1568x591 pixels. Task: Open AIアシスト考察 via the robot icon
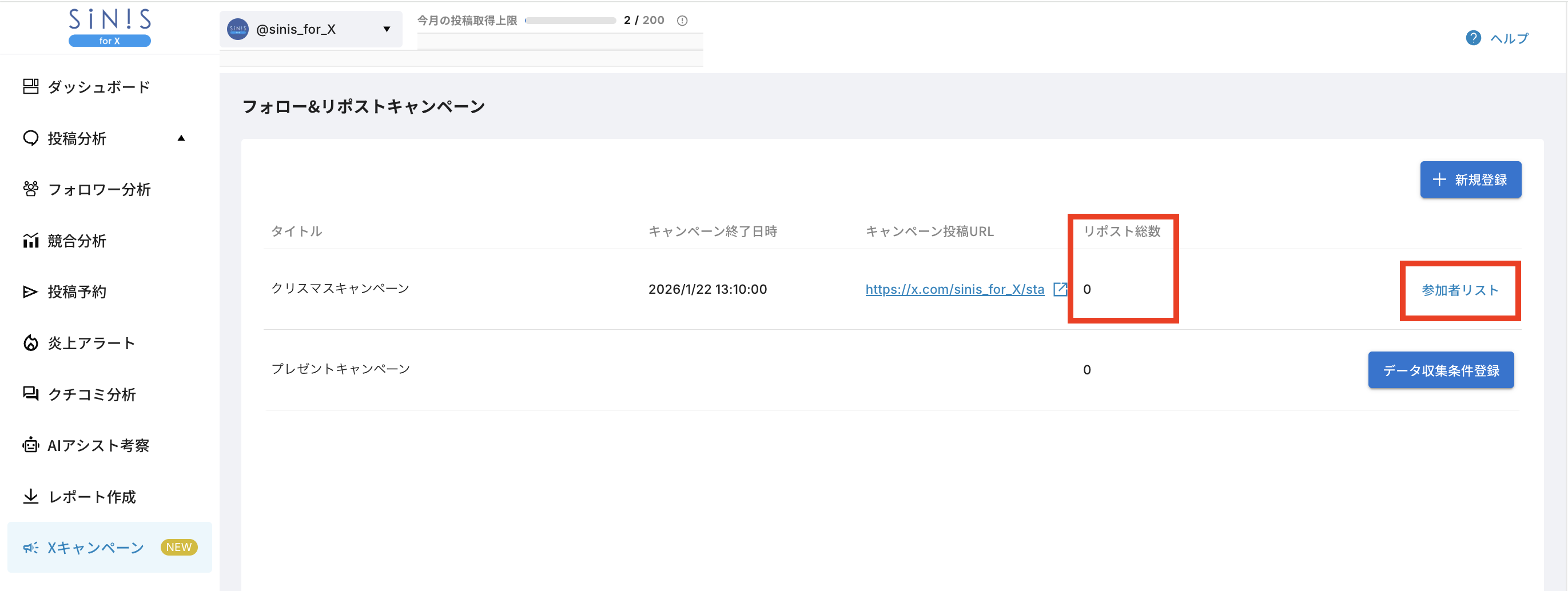(31, 445)
